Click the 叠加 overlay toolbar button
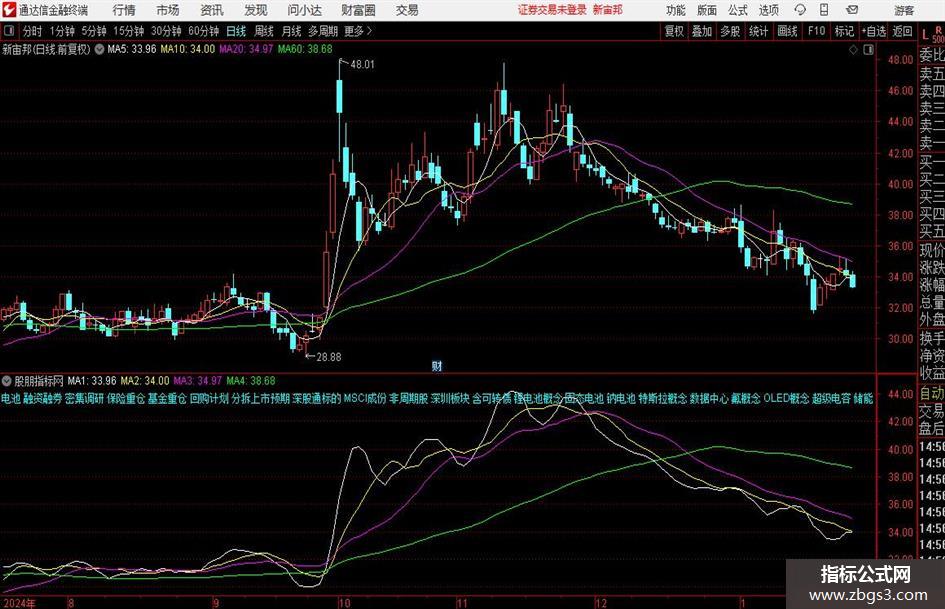945x609 pixels. click(702, 31)
